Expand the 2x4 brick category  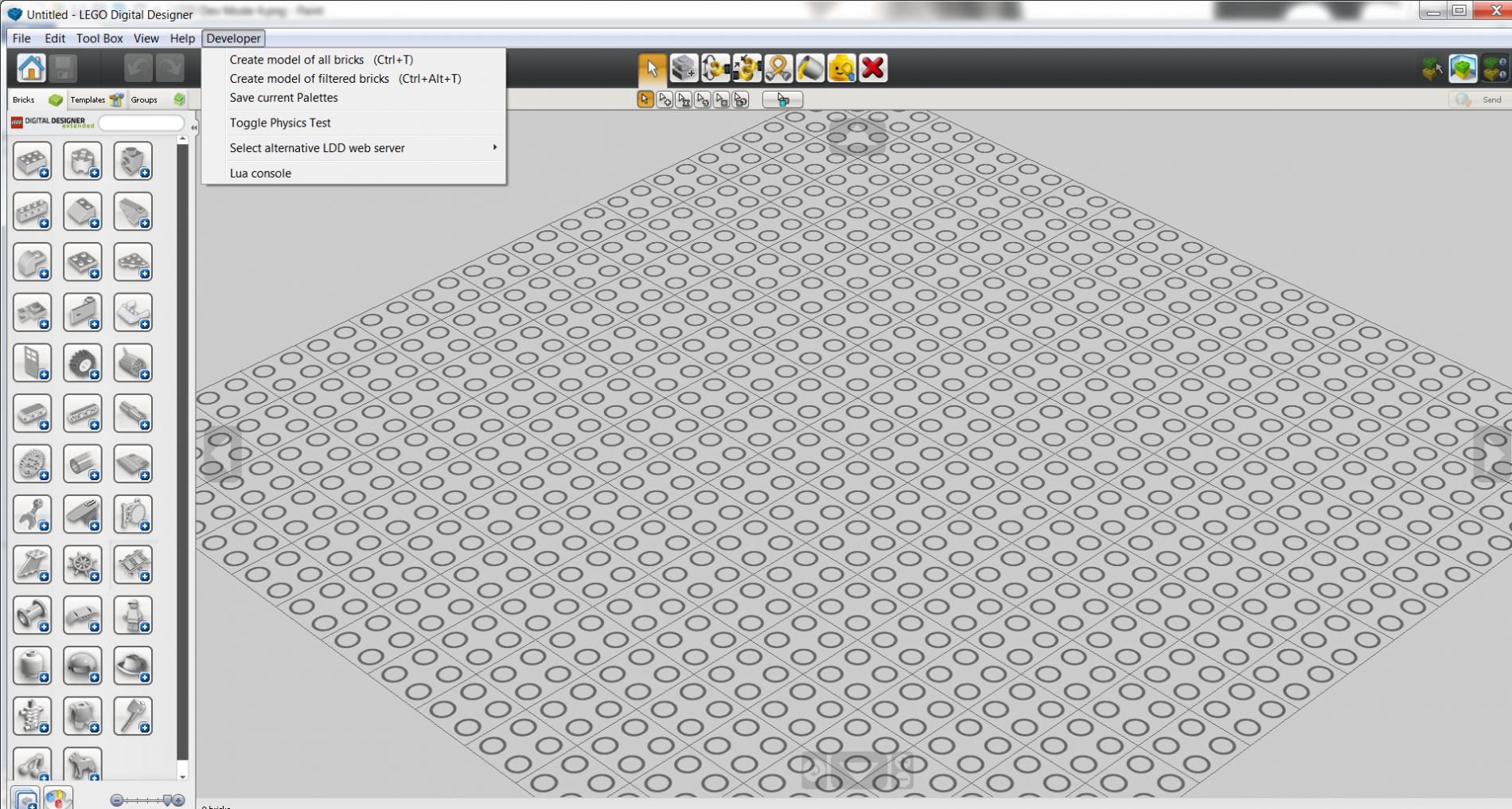(32, 162)
